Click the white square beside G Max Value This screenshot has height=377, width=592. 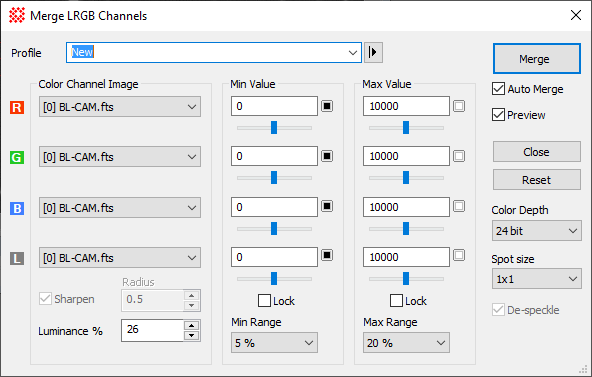point(459,156)
